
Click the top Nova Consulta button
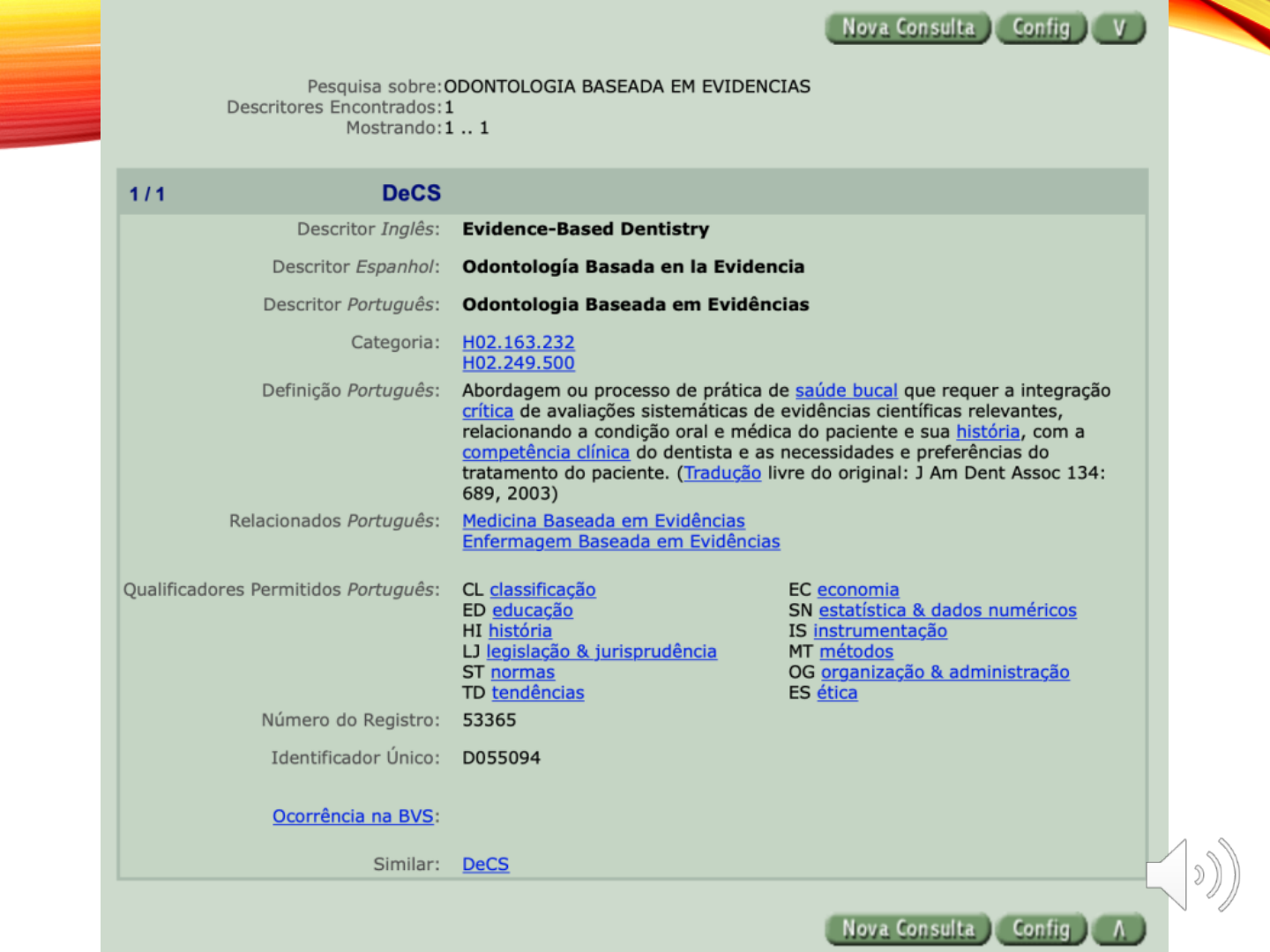908,28
